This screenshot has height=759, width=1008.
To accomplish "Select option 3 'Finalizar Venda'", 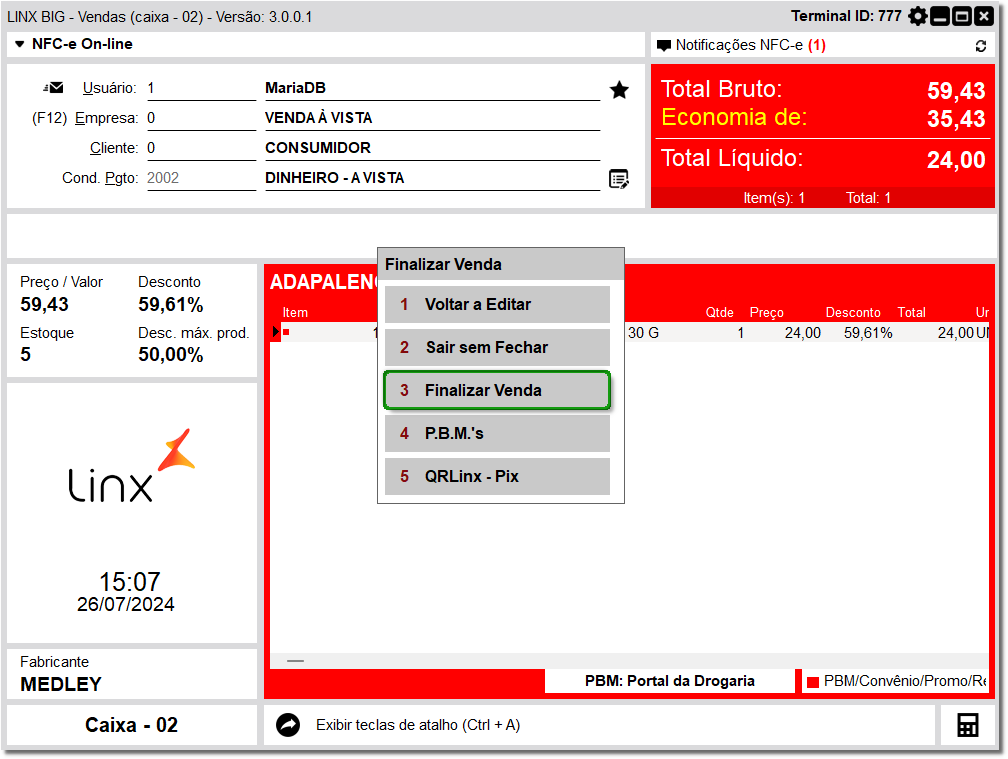I will 497,390.
